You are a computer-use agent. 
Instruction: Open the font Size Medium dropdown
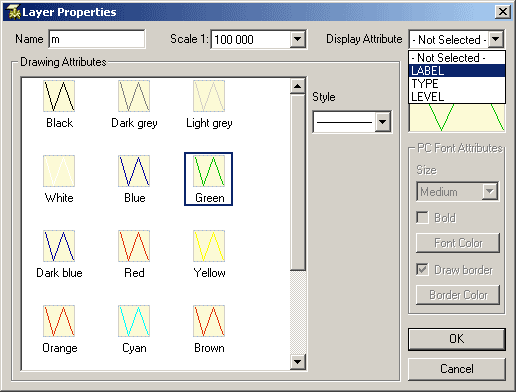pyautogui.click(x=490, y=192)
